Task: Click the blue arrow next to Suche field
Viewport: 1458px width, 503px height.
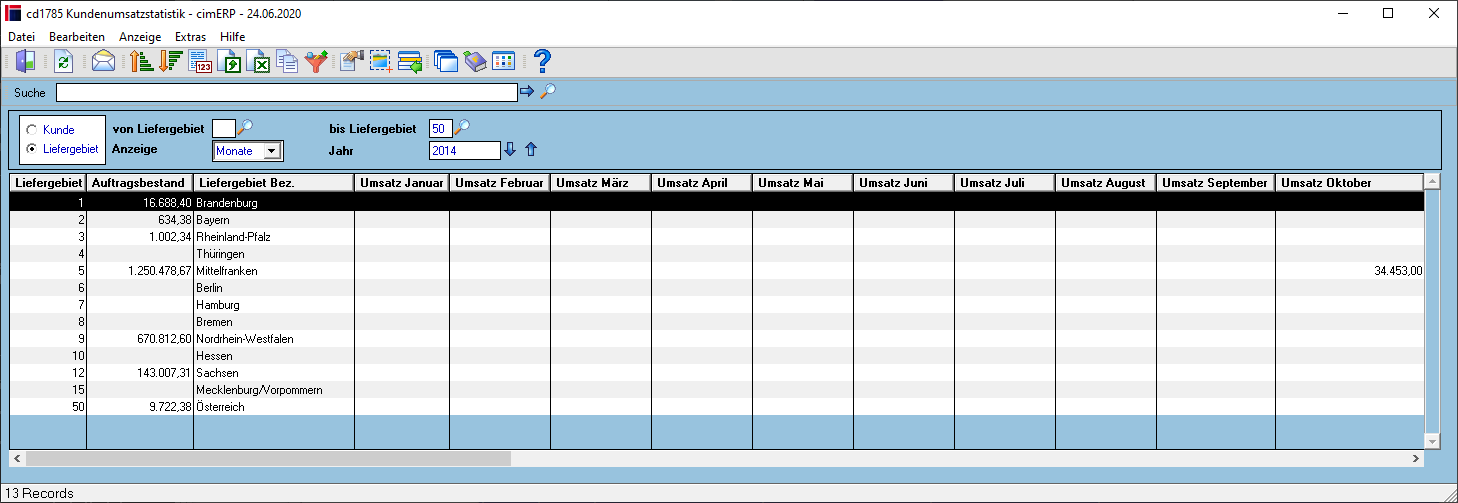Action: (527, 92)
